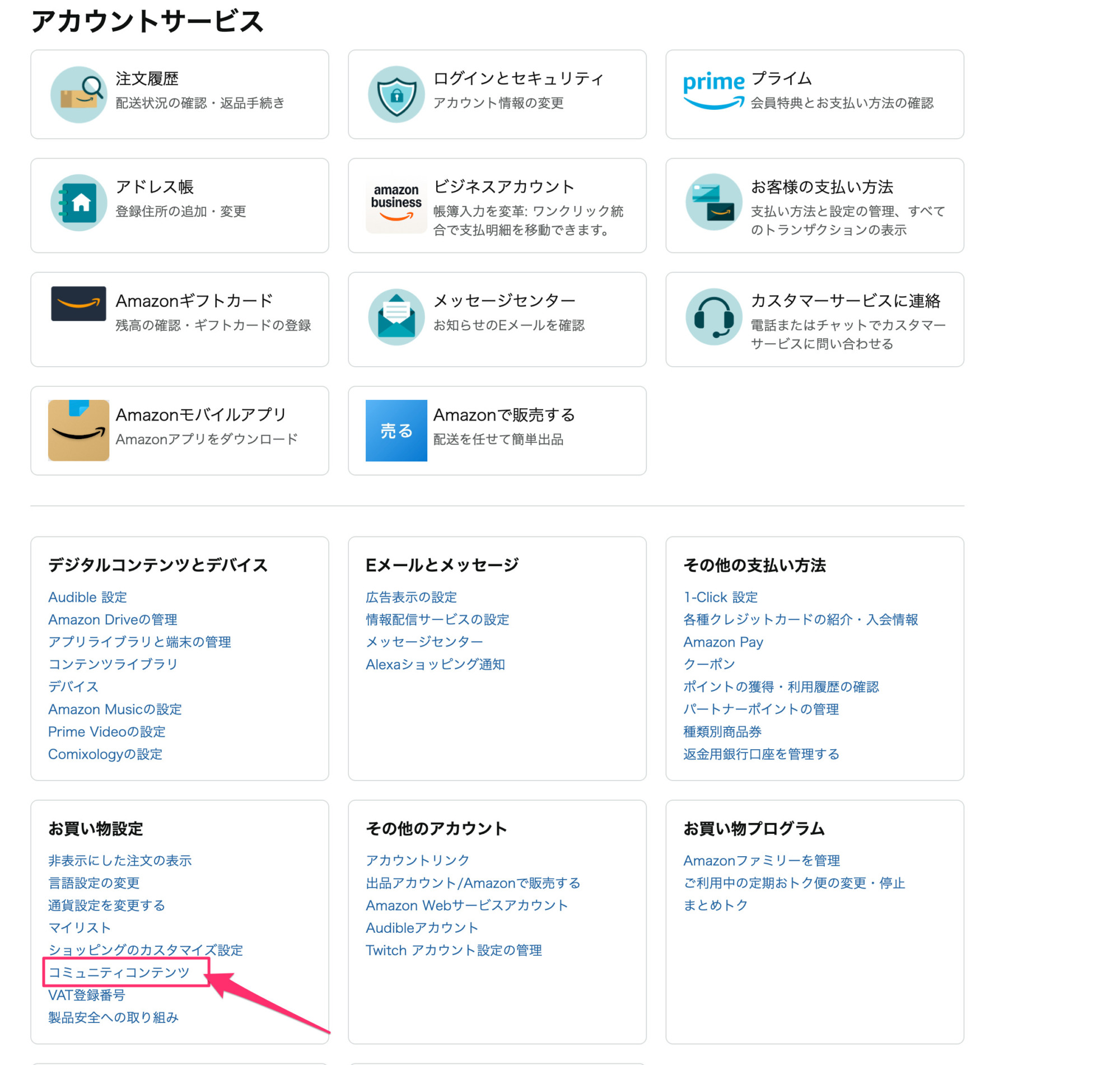The height and width of the screenshot is (1065, 1120).
Task: Open the アカウントリンク link
Action: point(417,861)
